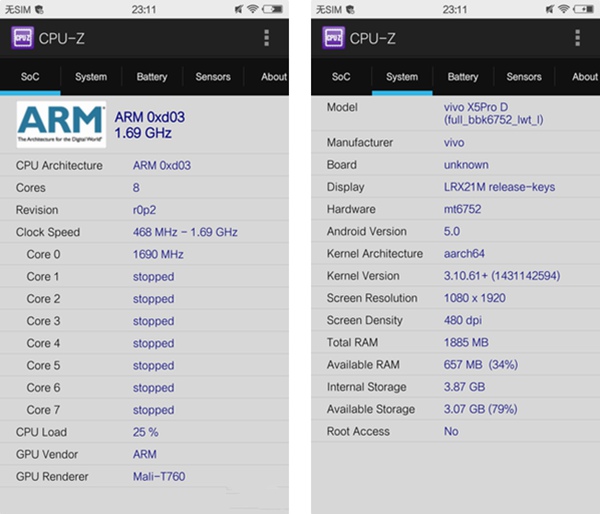Tap the CPU-Z app icon in right screen
Image resolution: width=600 pixels, height=514 pixels.
(334, 38)
